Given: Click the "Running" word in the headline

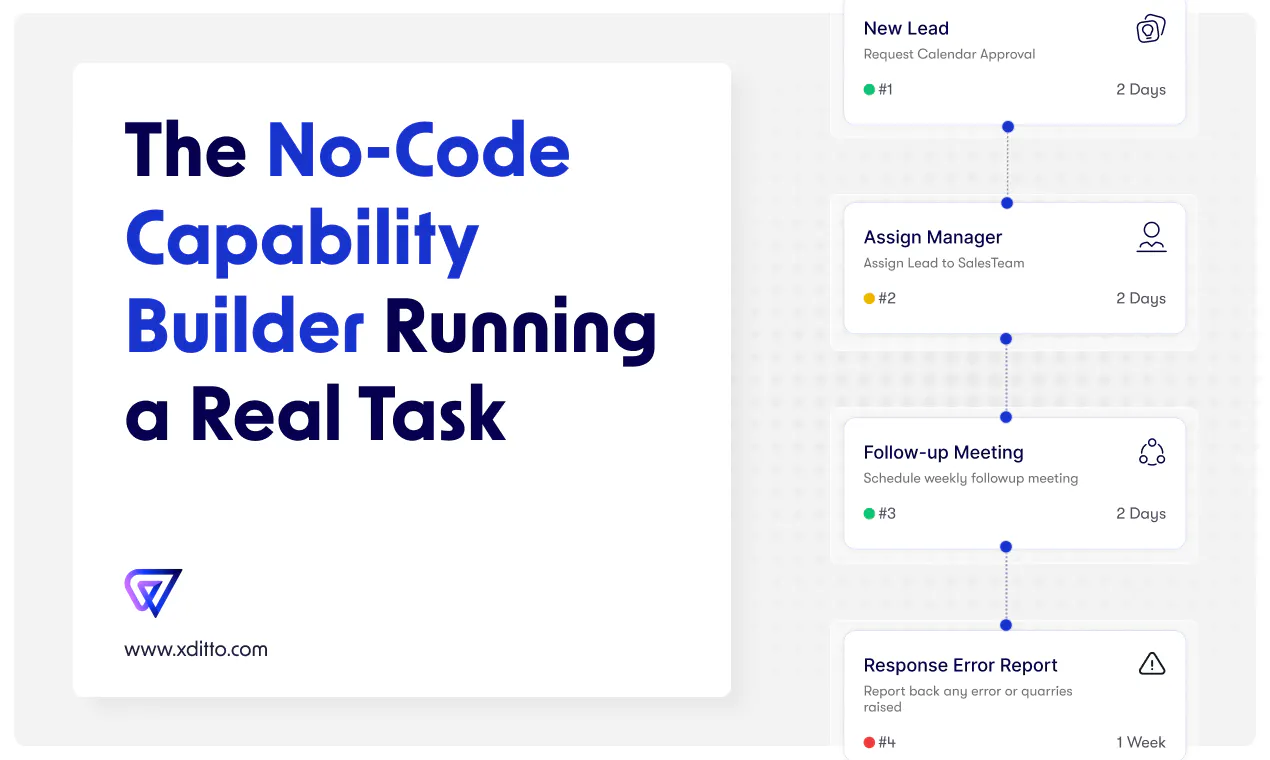Looking at the screenshot, I should click(520, 330).
